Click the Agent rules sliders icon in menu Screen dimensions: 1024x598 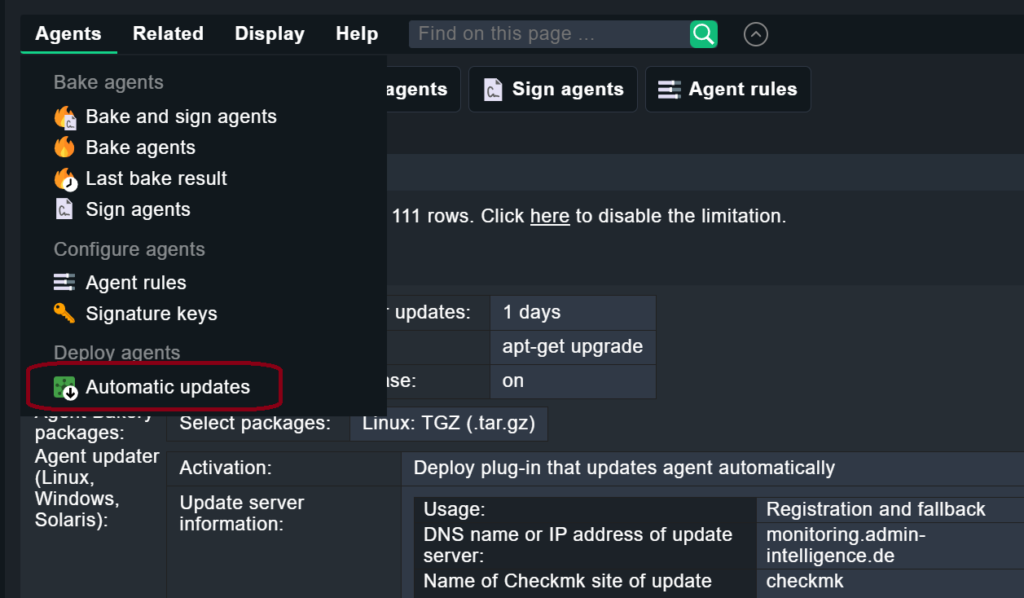point(65,283)
